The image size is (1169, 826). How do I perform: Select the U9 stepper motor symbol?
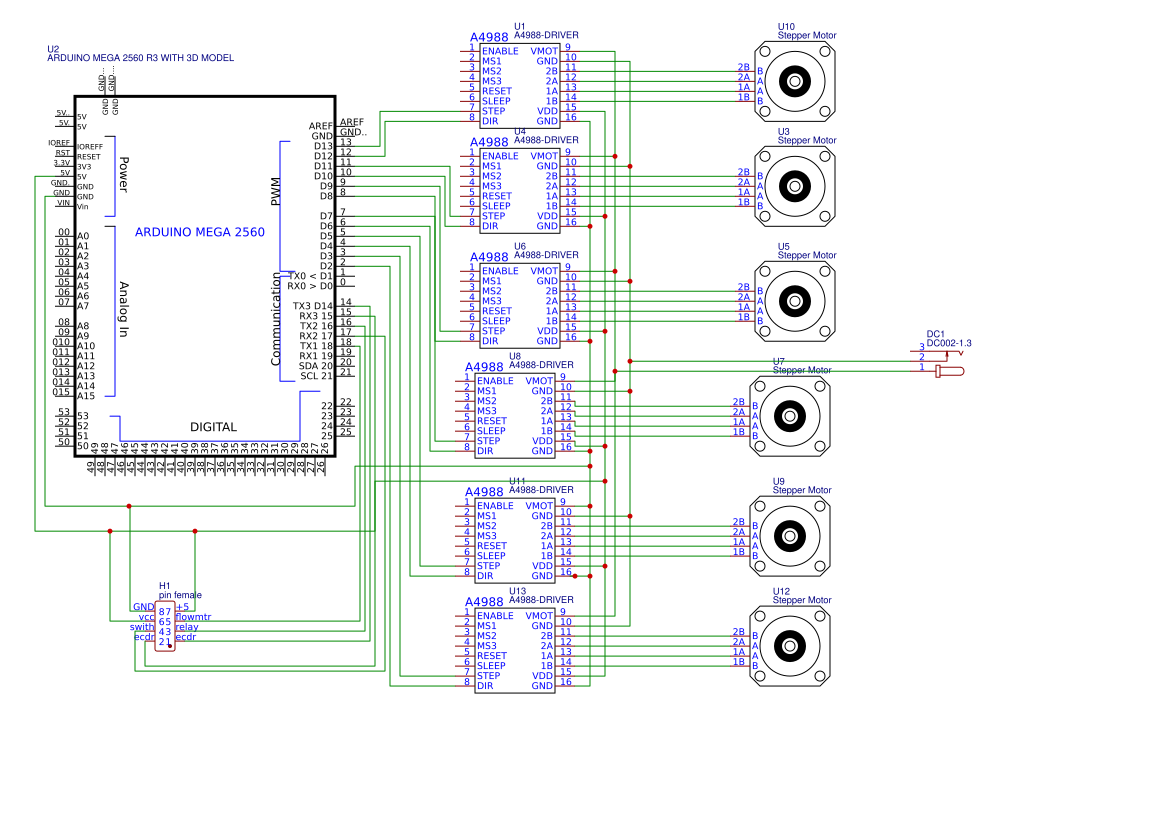click(790, 536)
